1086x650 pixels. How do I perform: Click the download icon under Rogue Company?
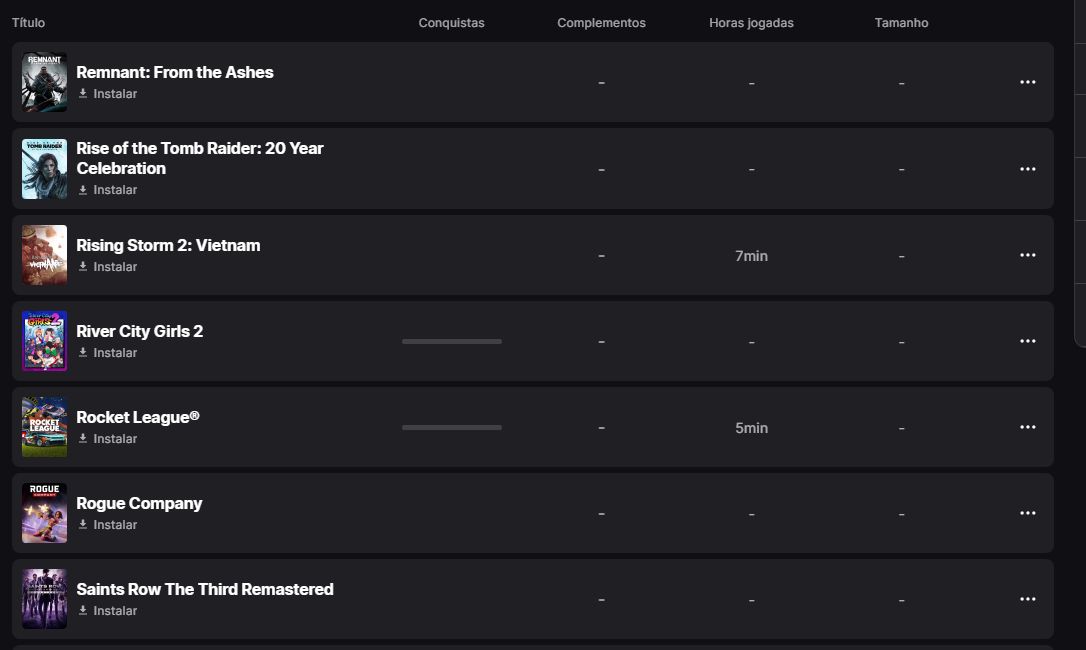tap(82, 524)
